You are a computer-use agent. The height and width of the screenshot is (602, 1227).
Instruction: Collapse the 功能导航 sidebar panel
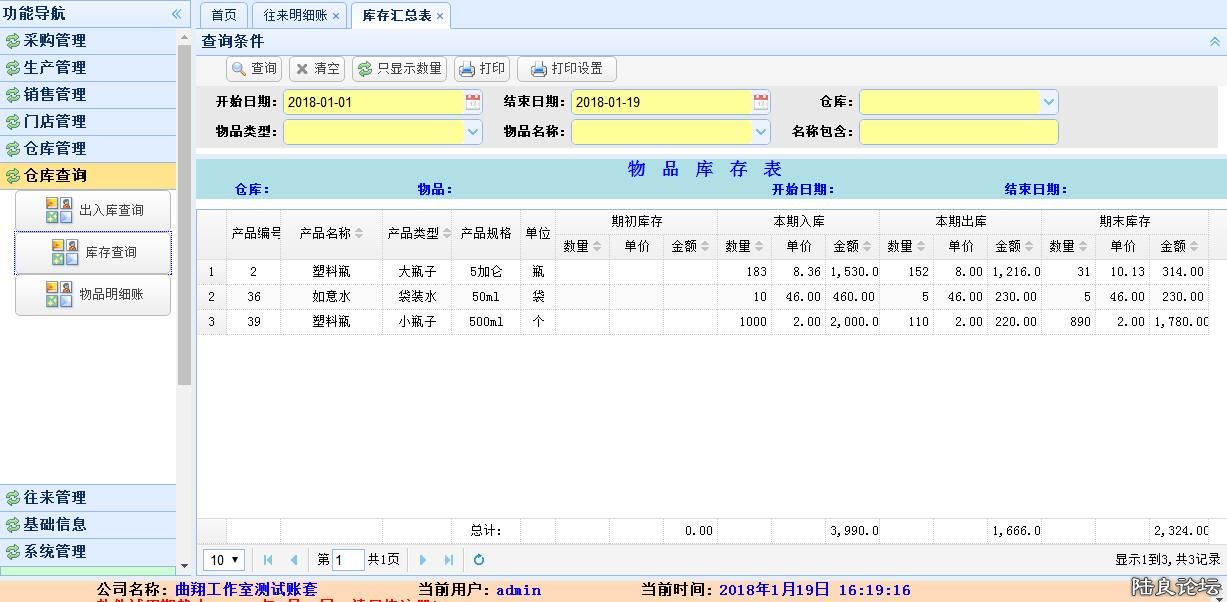(x=177, y=14)
